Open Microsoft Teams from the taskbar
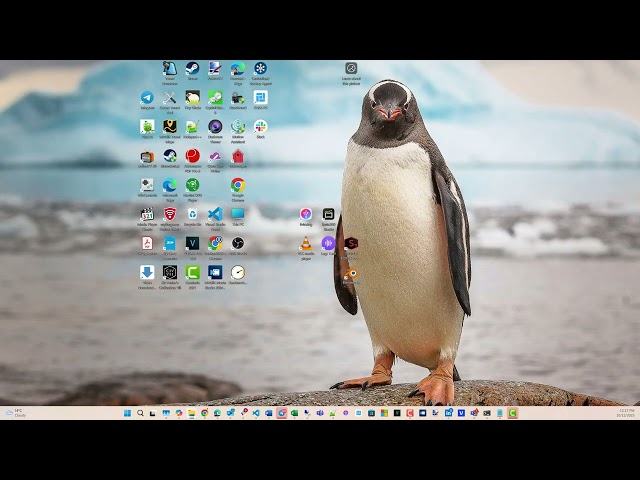640x480 pixels. click(320, 413)
